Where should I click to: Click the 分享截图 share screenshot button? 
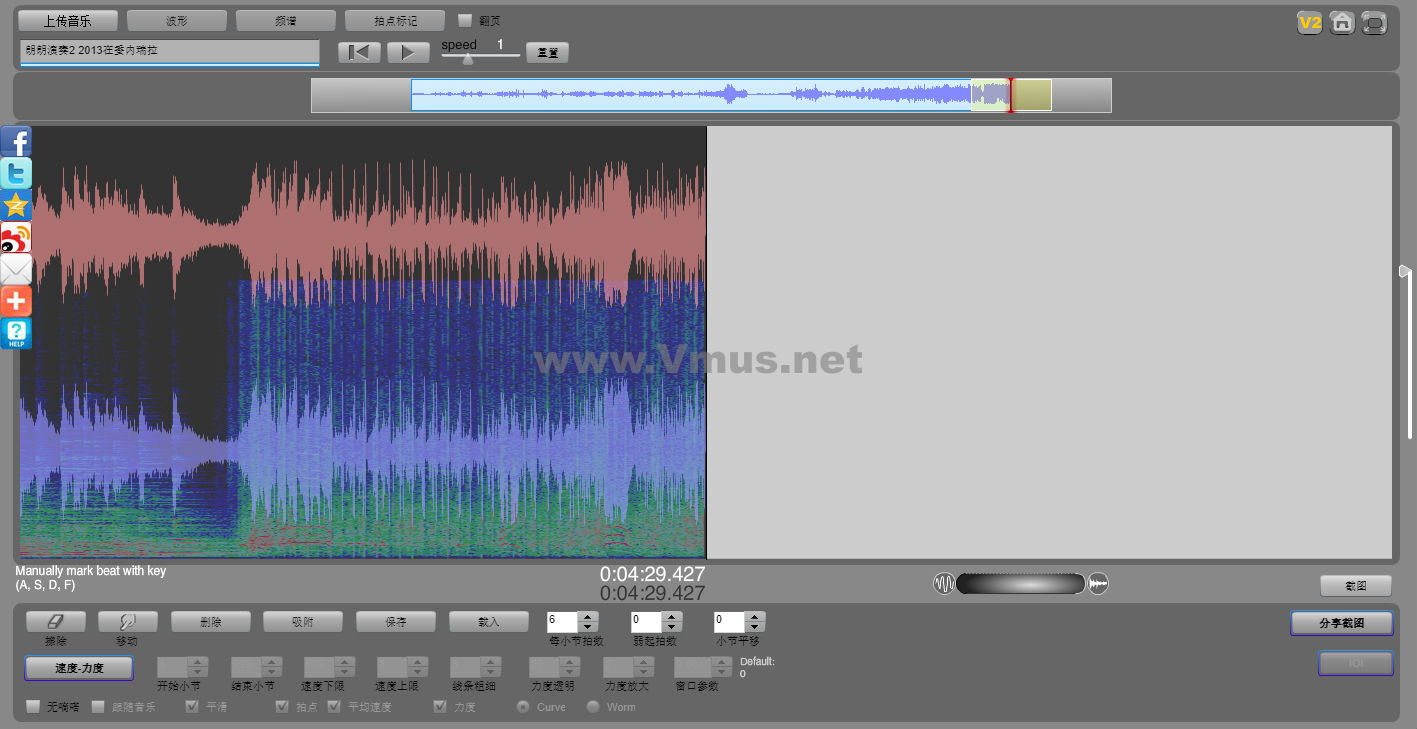(1341, 623)
